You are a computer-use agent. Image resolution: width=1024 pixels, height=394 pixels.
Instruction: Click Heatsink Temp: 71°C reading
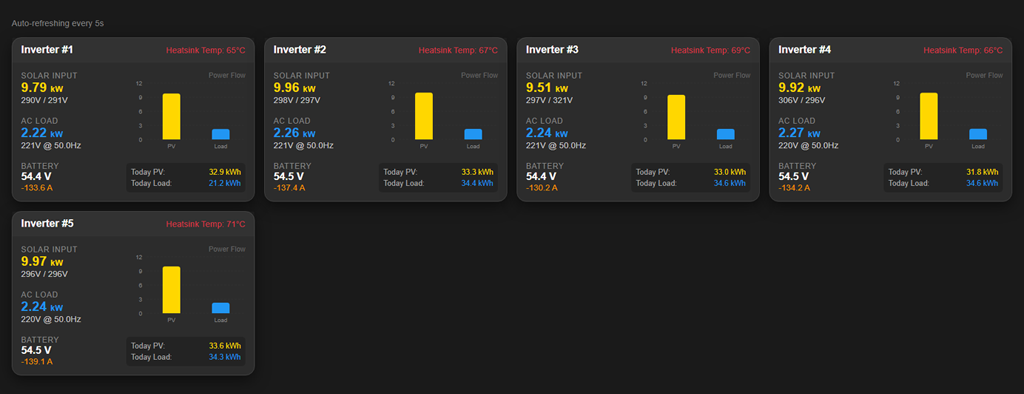click(206, 224)
